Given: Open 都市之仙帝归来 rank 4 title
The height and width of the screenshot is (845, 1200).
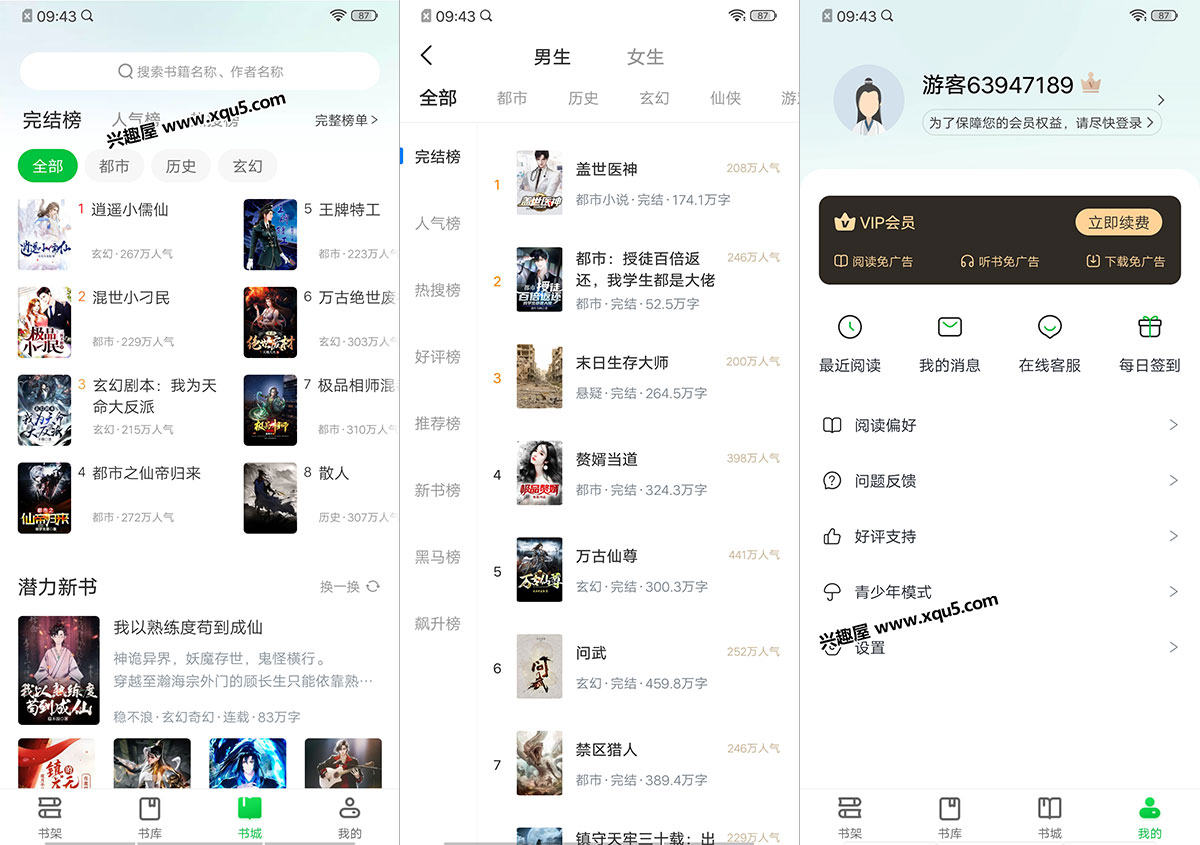Looking at the screenshot, I should tap(146, 473).
